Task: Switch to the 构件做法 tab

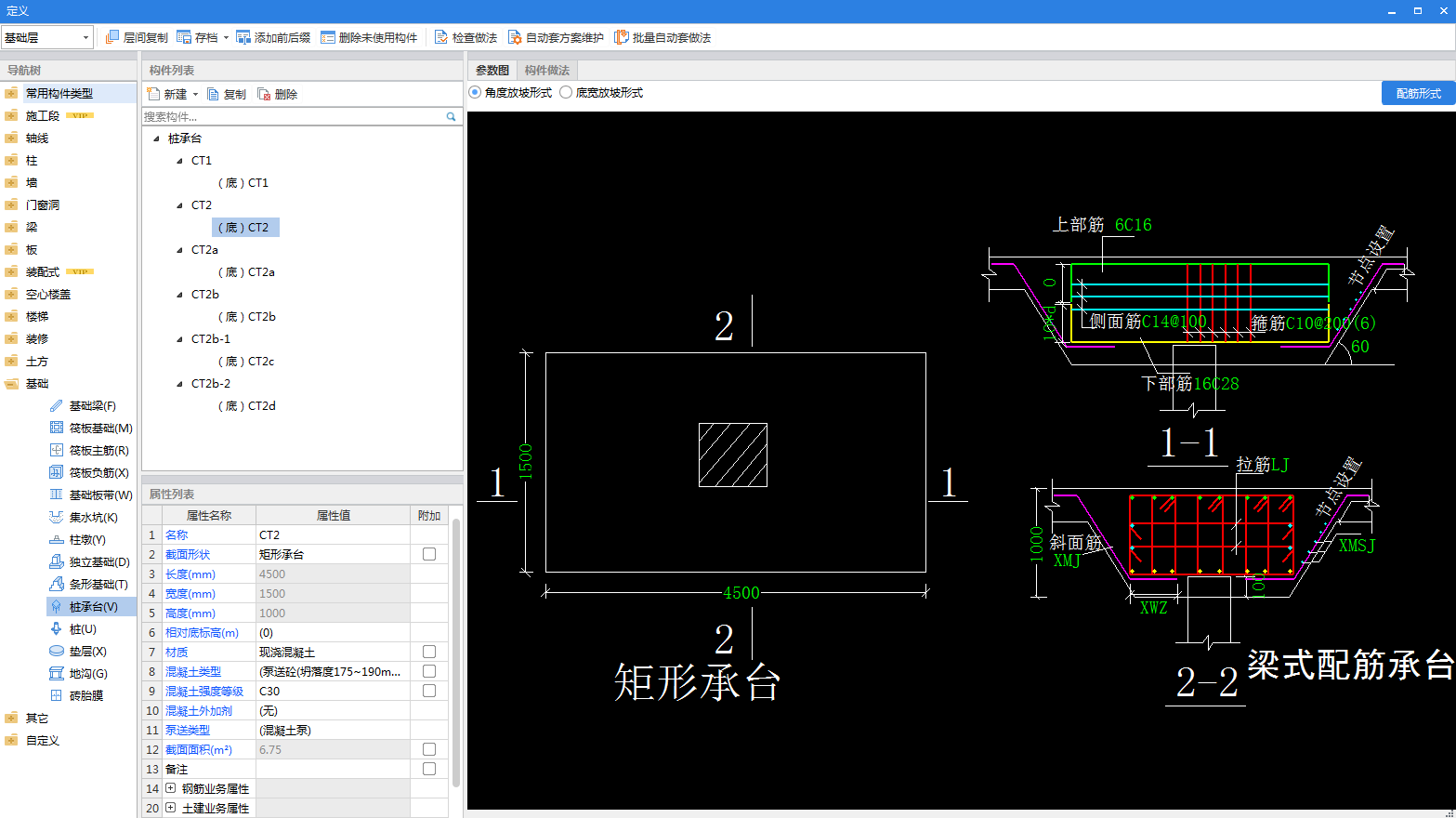Action: click(x=547, y=70)
